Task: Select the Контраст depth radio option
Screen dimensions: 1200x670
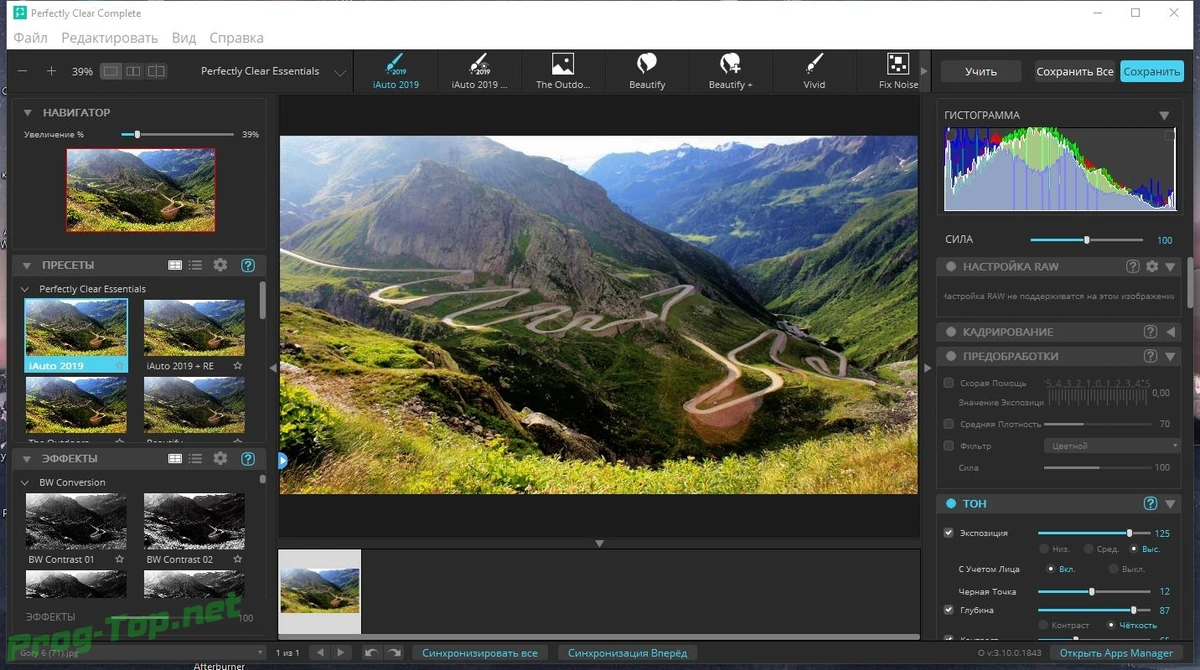Action: point(1045,625)
